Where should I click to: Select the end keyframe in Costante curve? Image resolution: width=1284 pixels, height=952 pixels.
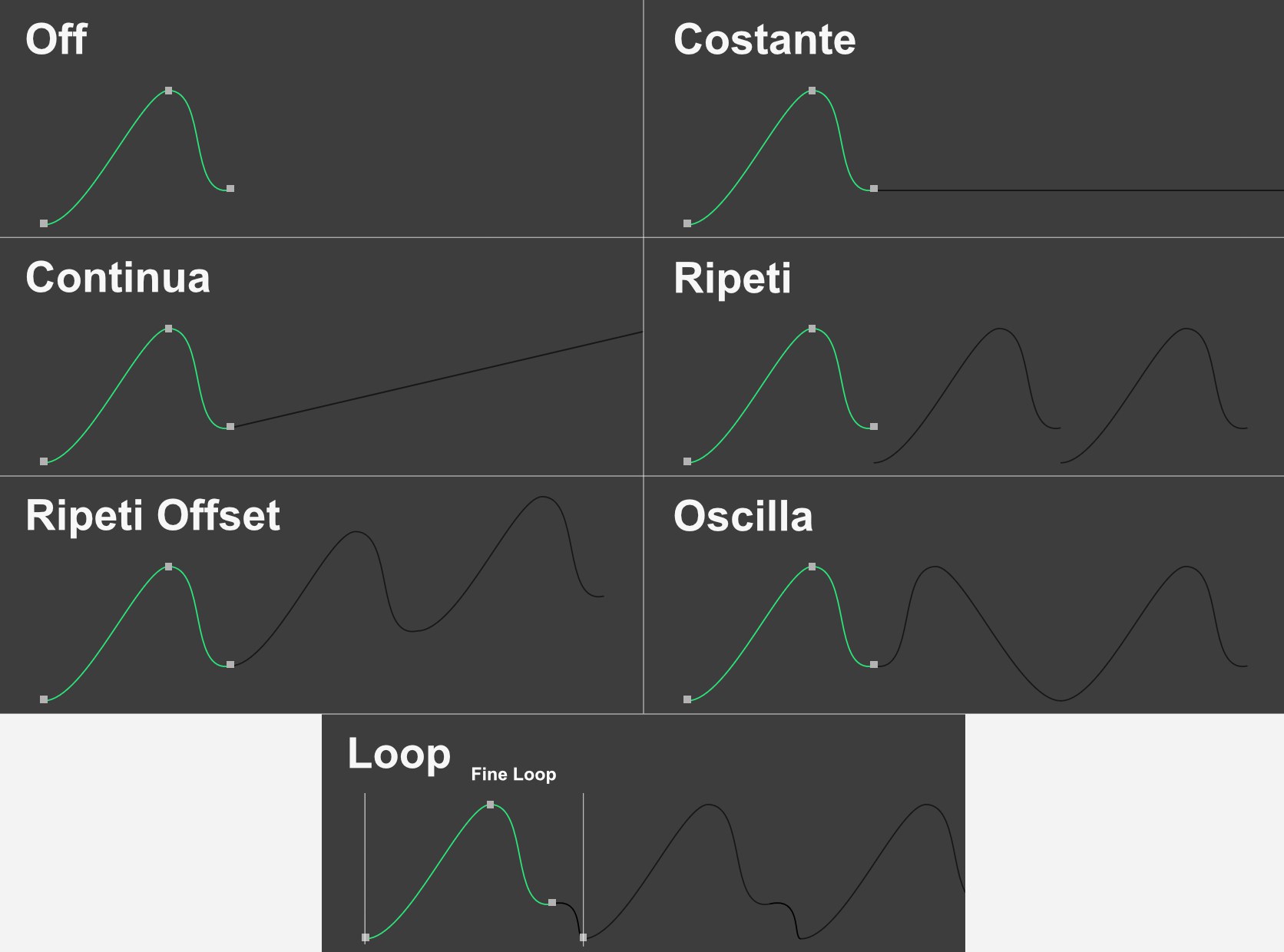point(874,188)
